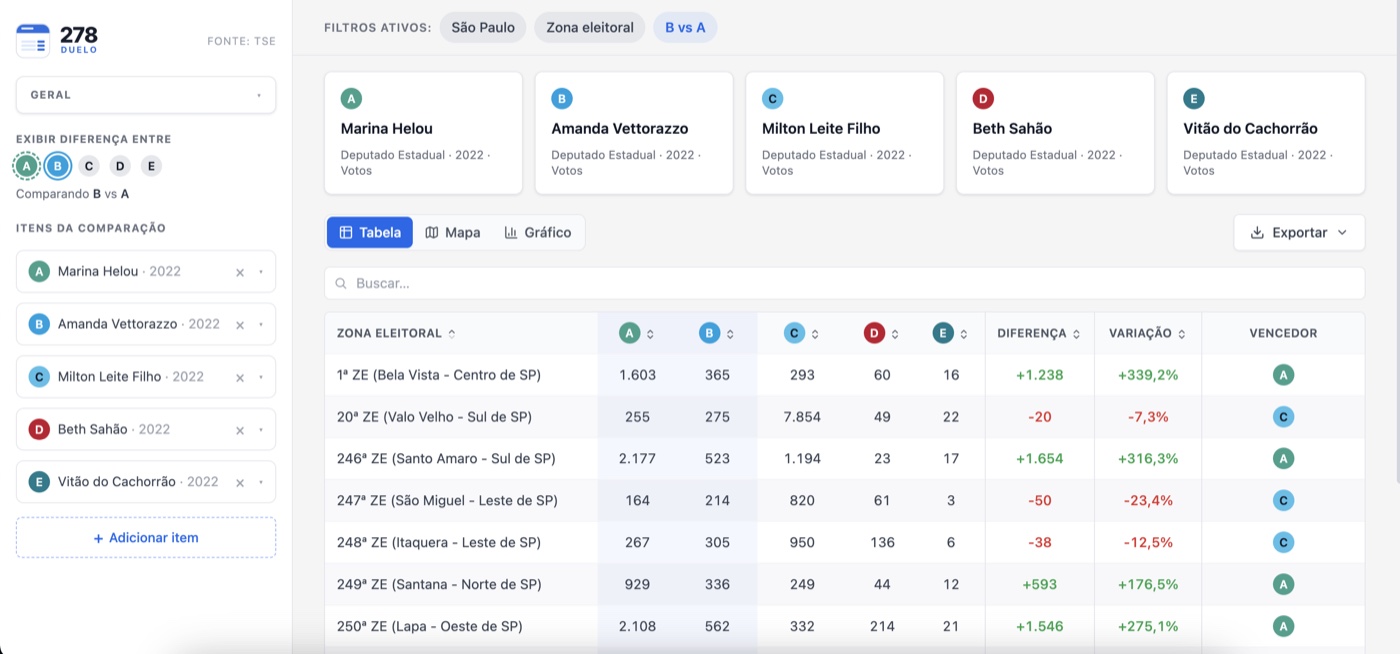Click Adicionar item button

tap(146, 537)
